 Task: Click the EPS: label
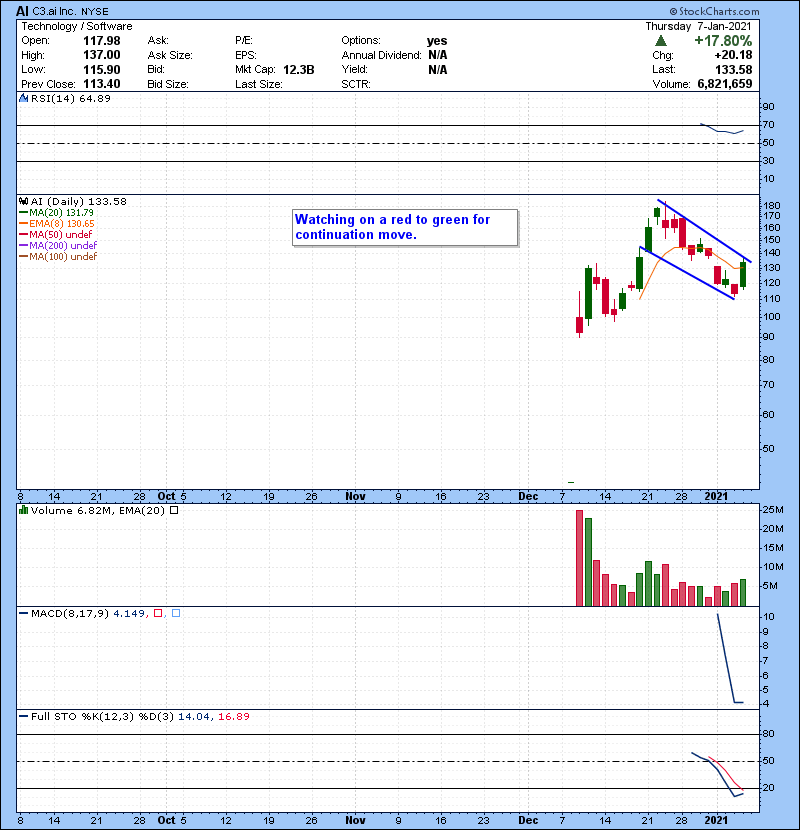[x=246, y=55]
